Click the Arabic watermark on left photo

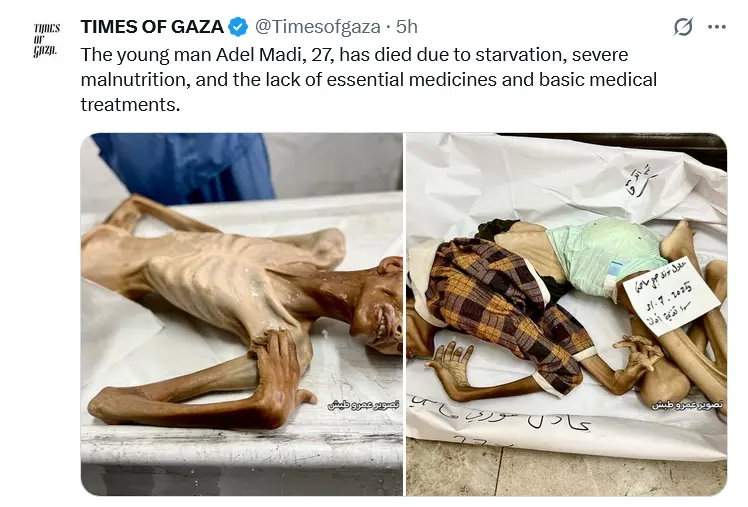(x=363, y=405)
